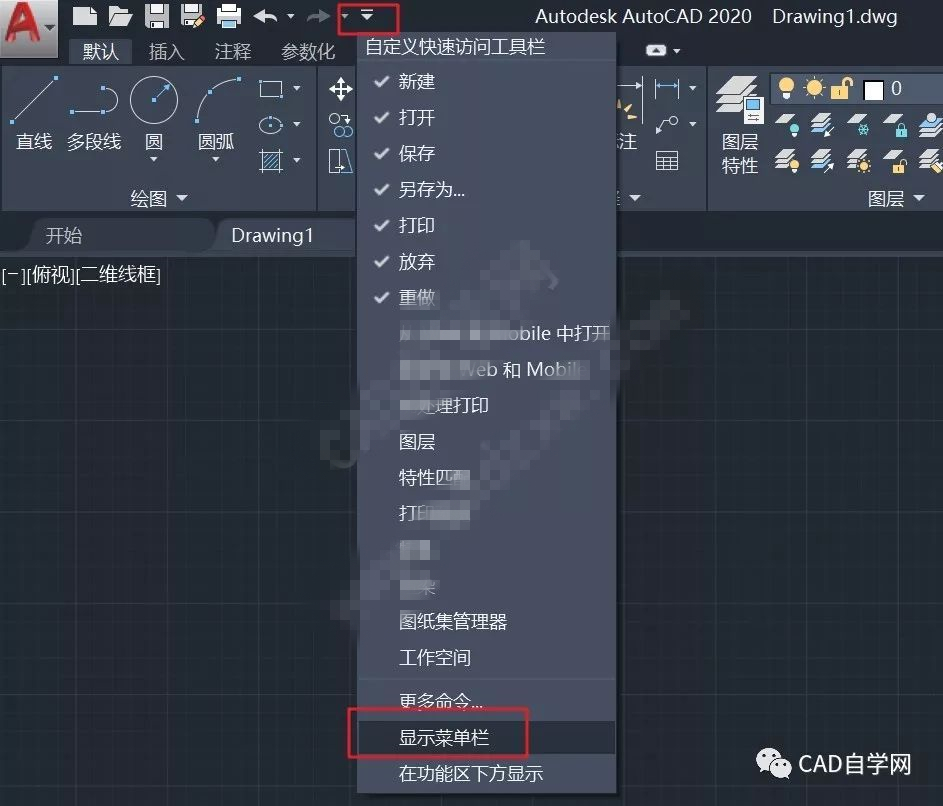Open the Hatch flyout arrow
The image size is (943, 806).
296,161
